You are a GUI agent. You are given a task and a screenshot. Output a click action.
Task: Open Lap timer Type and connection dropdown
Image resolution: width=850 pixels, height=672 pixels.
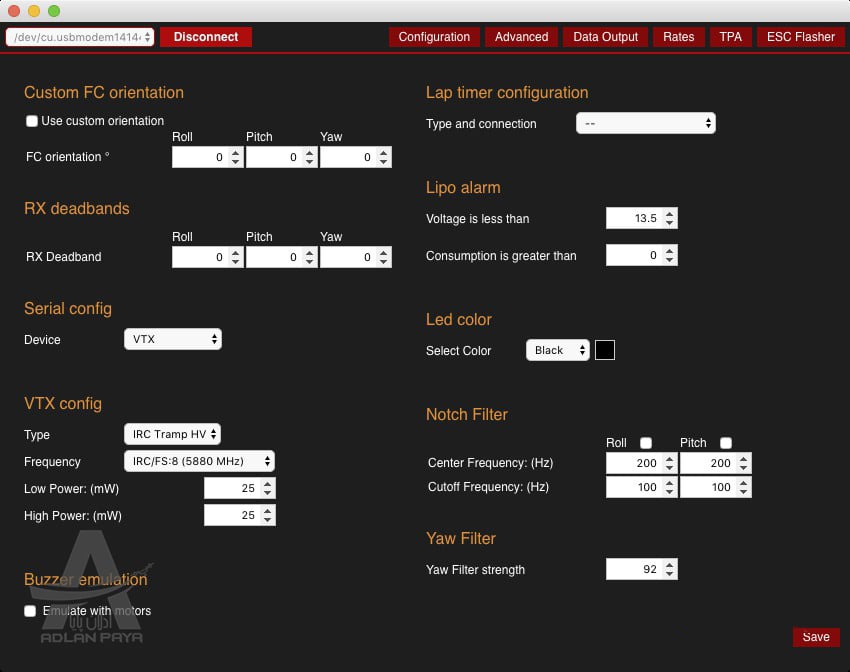(x=646, y=123)
